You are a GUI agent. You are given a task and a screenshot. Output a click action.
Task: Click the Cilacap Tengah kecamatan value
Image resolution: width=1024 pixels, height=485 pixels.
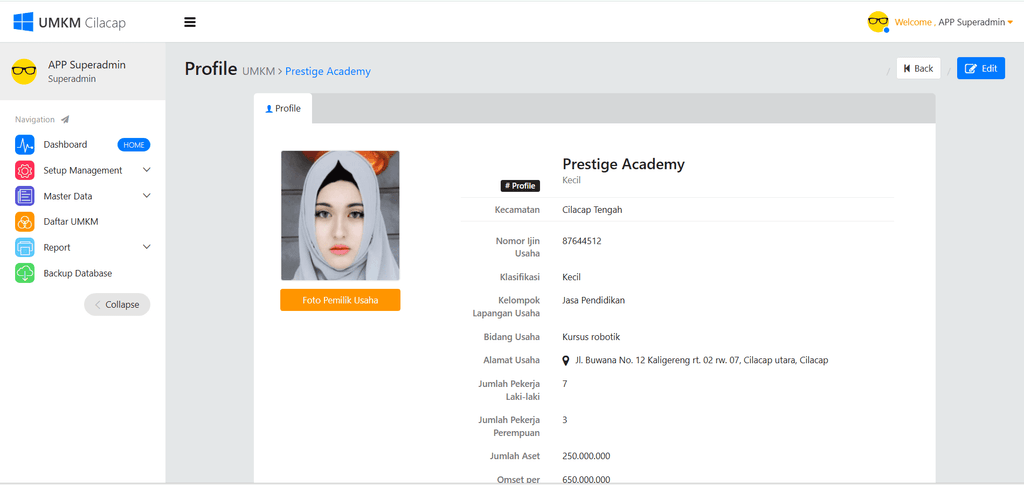[x=592, y=210]
